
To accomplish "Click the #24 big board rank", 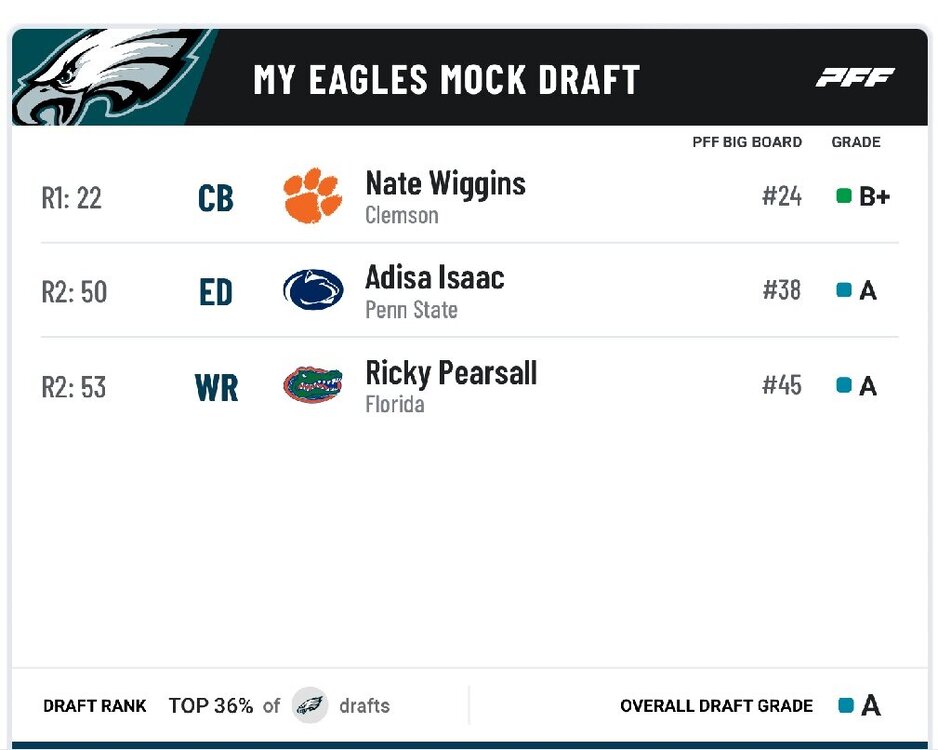I will 782,196.
